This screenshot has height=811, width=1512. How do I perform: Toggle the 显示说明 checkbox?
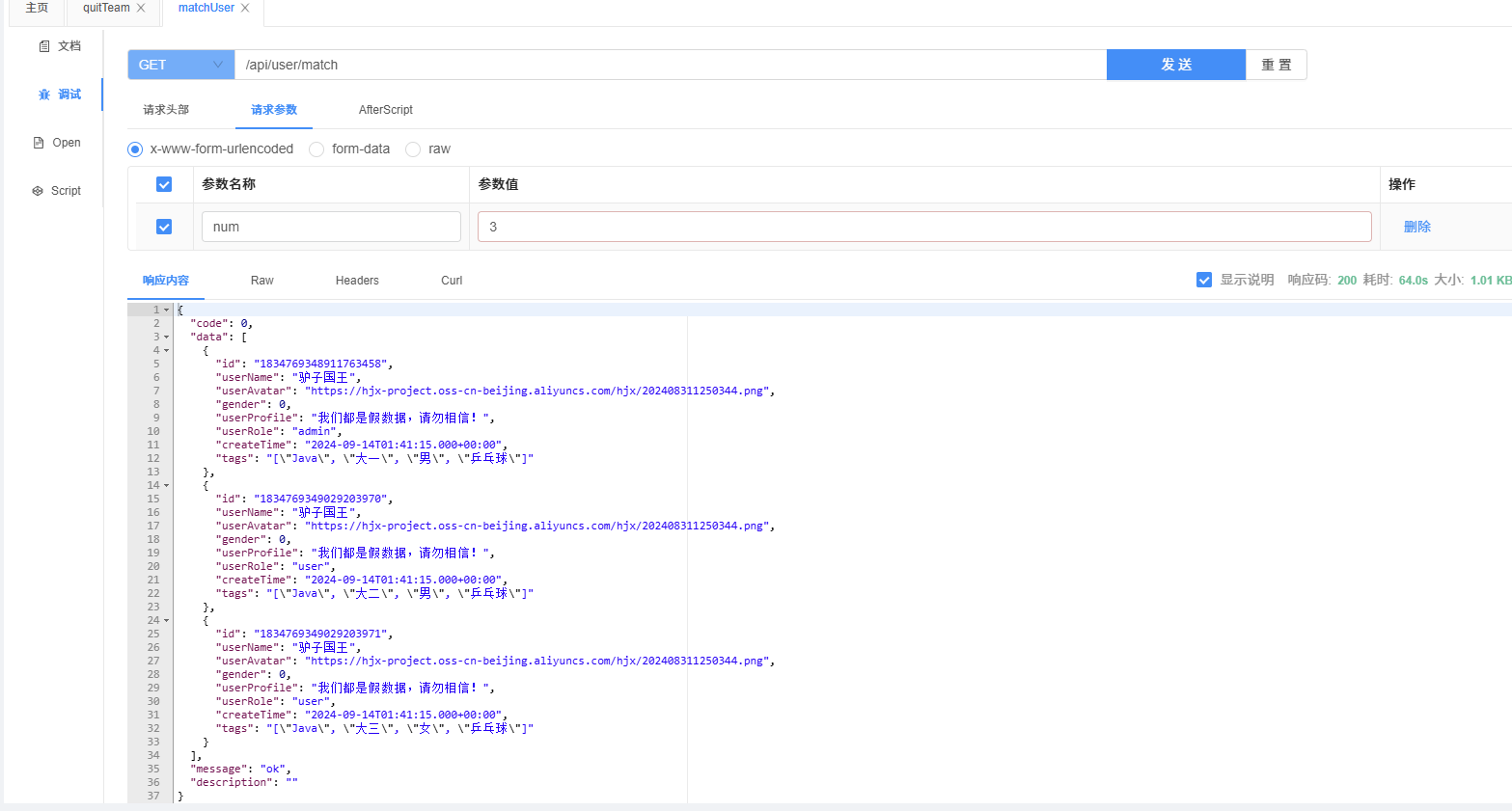[1204, 280]
